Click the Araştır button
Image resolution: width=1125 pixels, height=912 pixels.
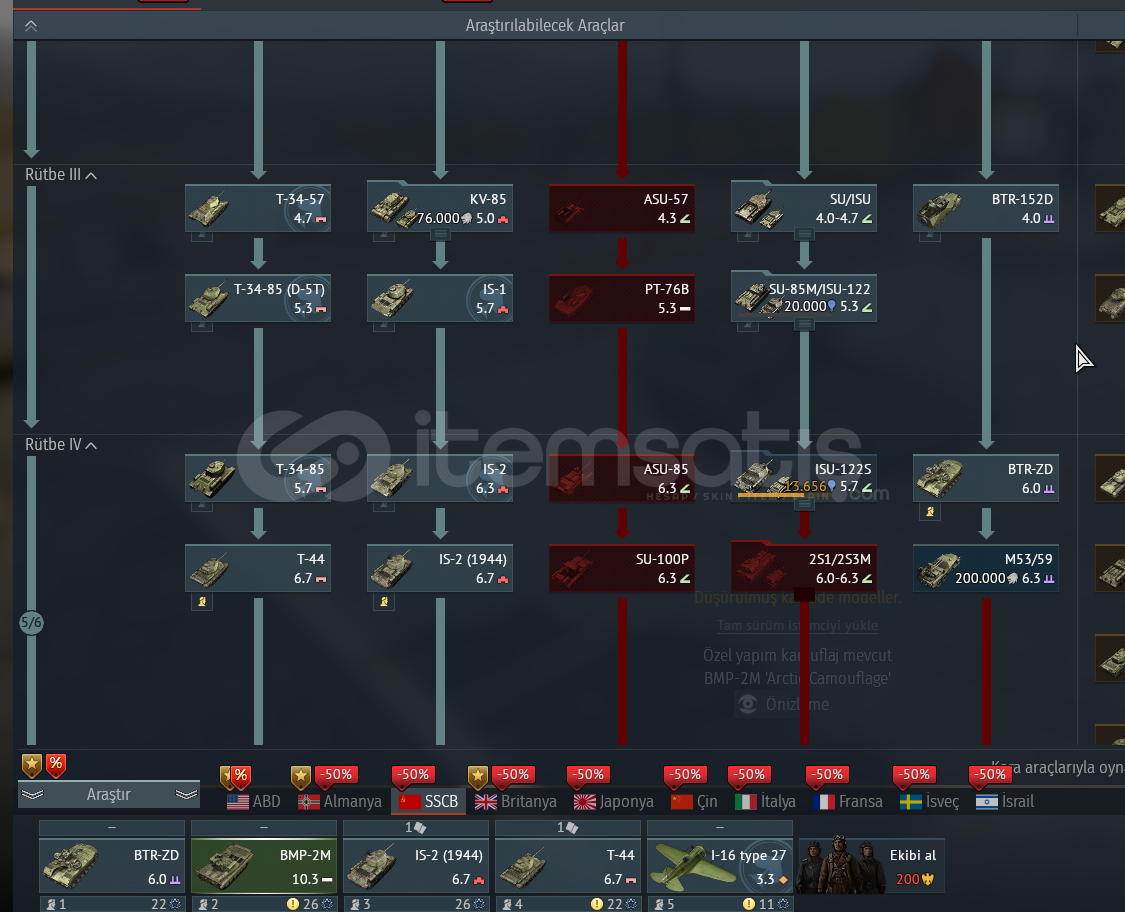tap(108, 794)
